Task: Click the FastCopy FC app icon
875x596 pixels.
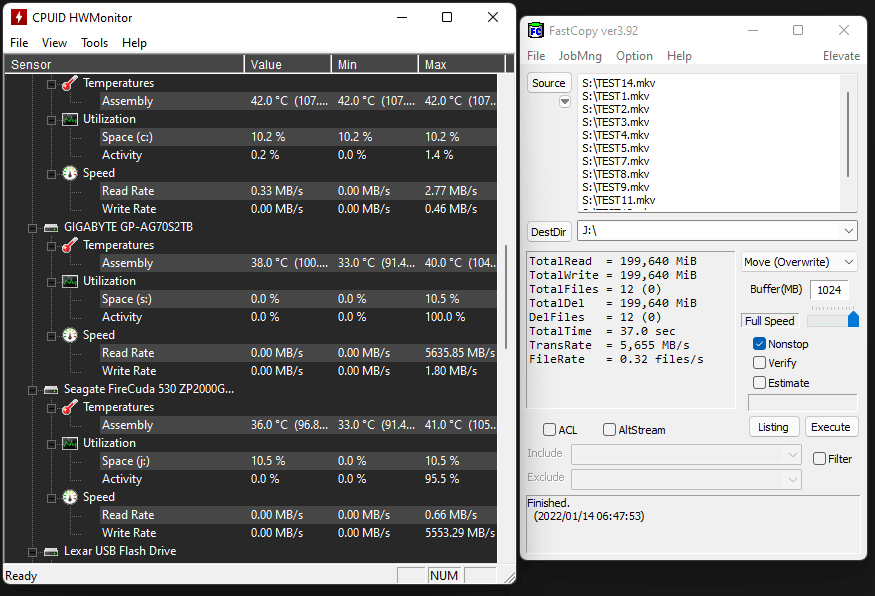Action: point(536,30)
